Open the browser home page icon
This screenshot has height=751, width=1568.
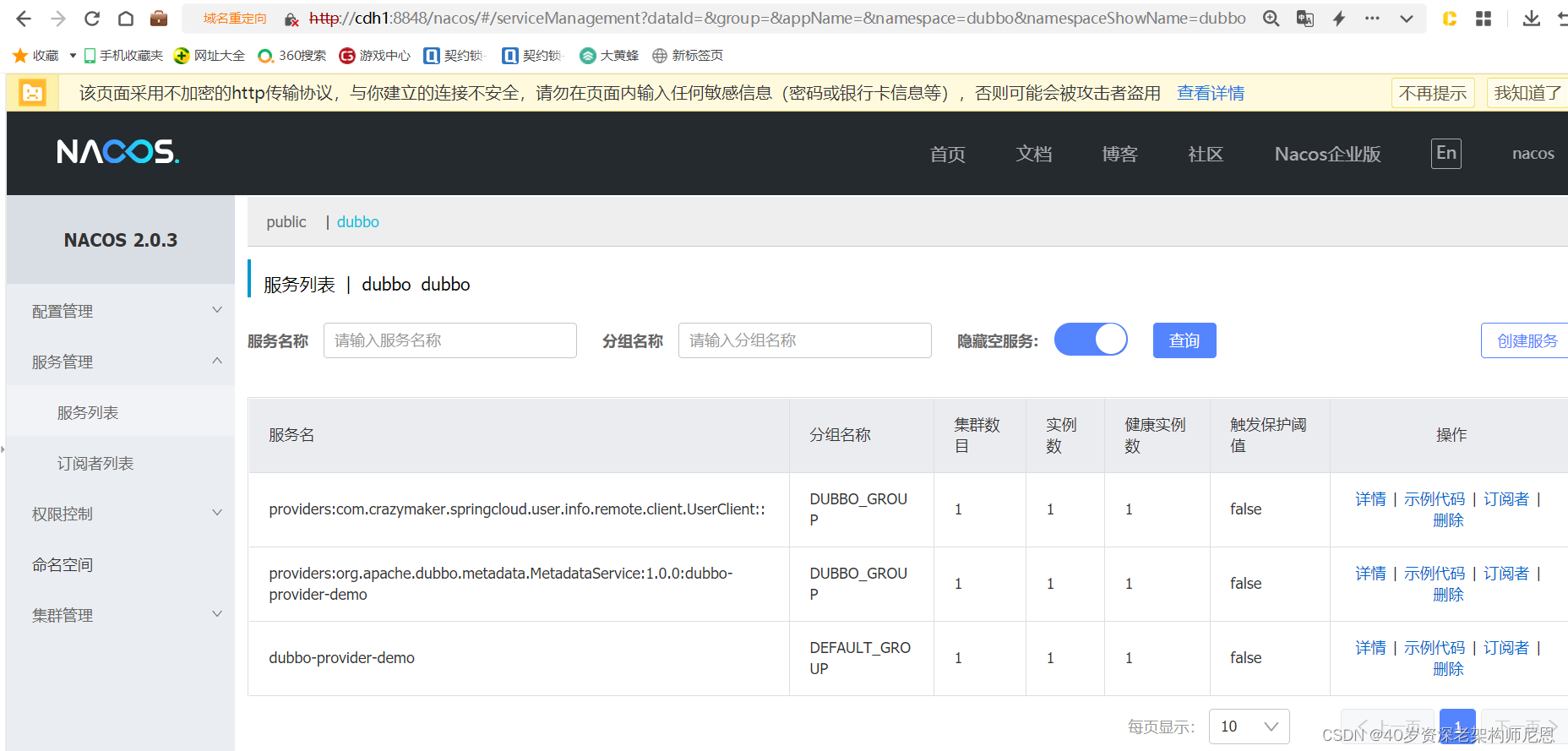click(x=126, y=19)
